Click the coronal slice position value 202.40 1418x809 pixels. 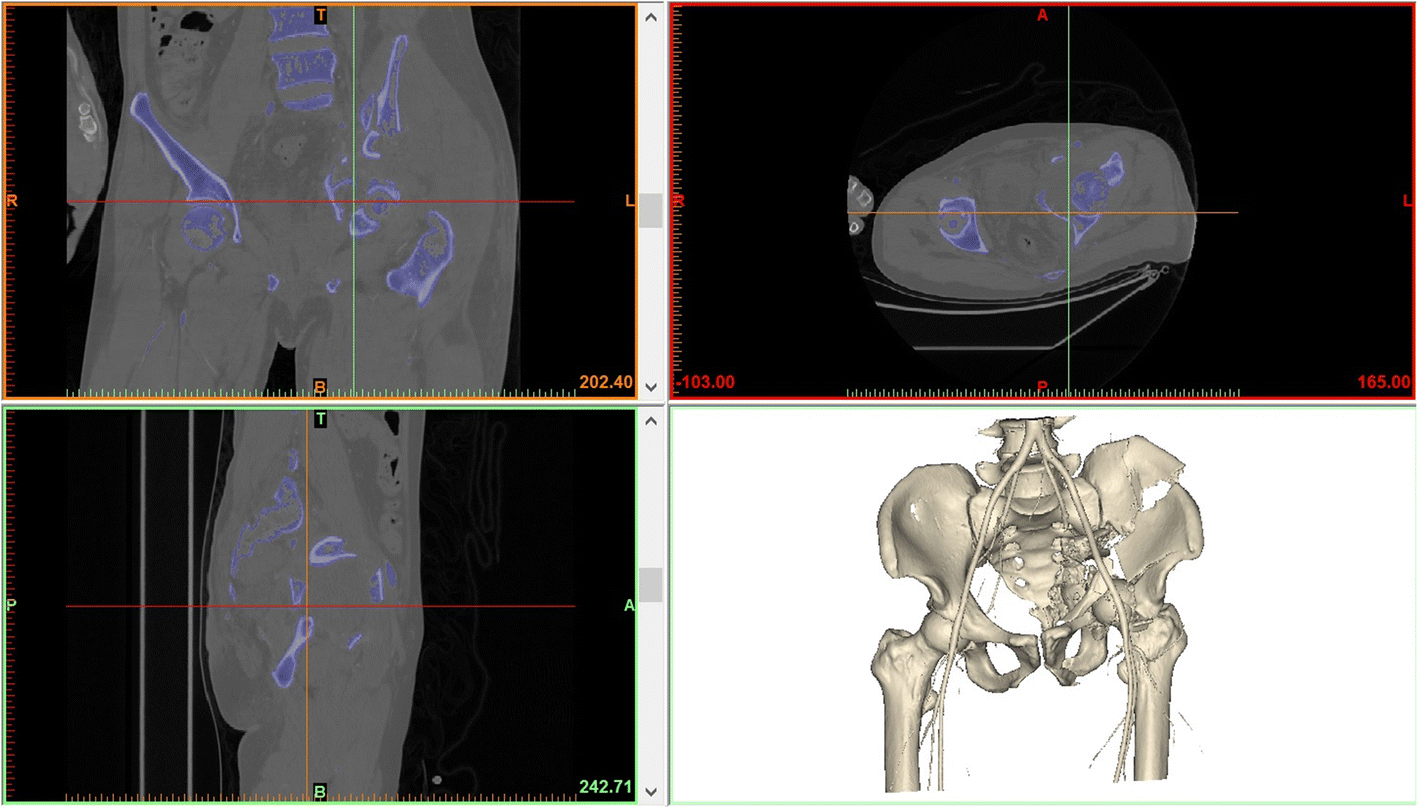click(x=605, y=381)
